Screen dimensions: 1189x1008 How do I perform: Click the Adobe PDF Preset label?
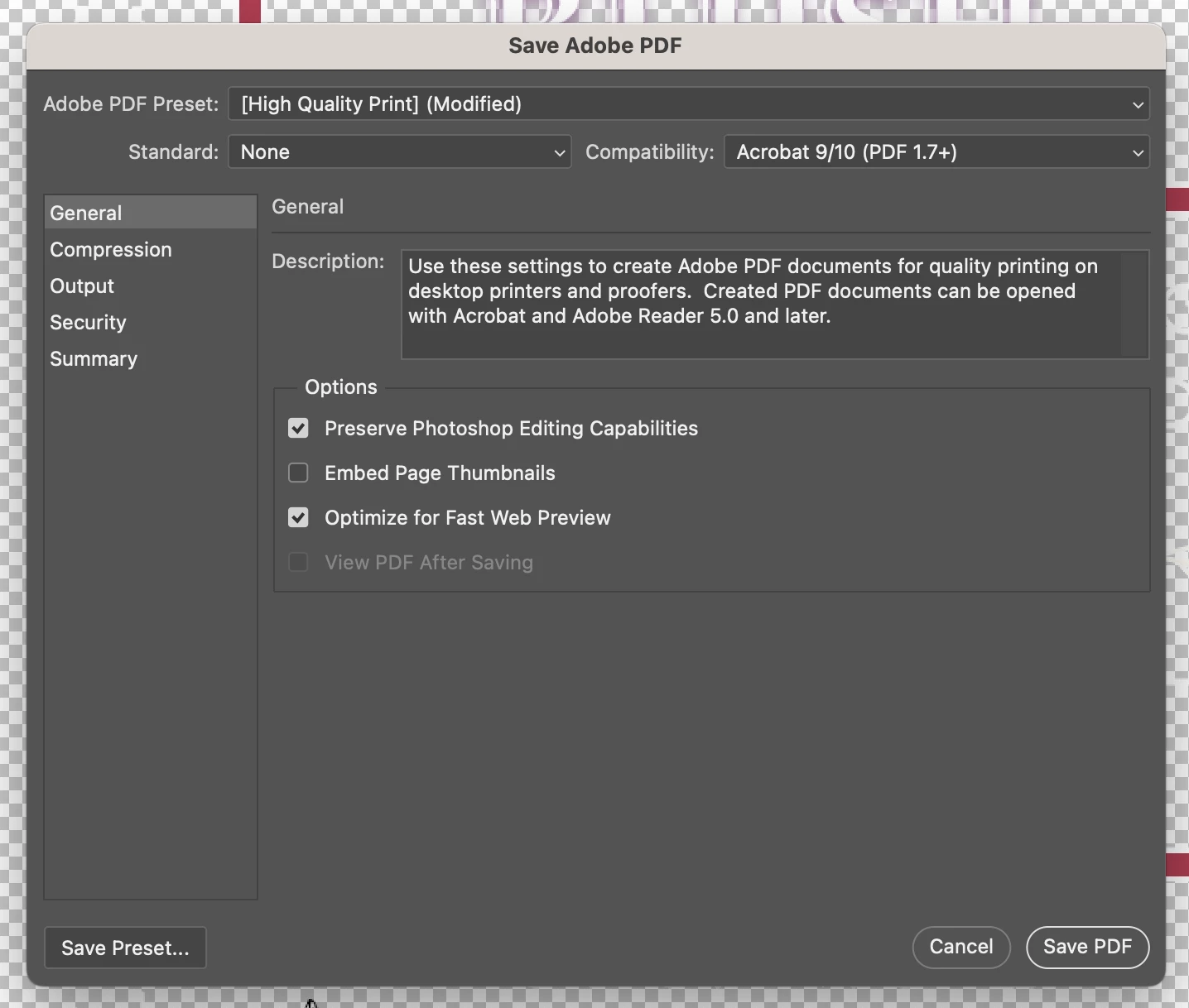click(131, 104)
